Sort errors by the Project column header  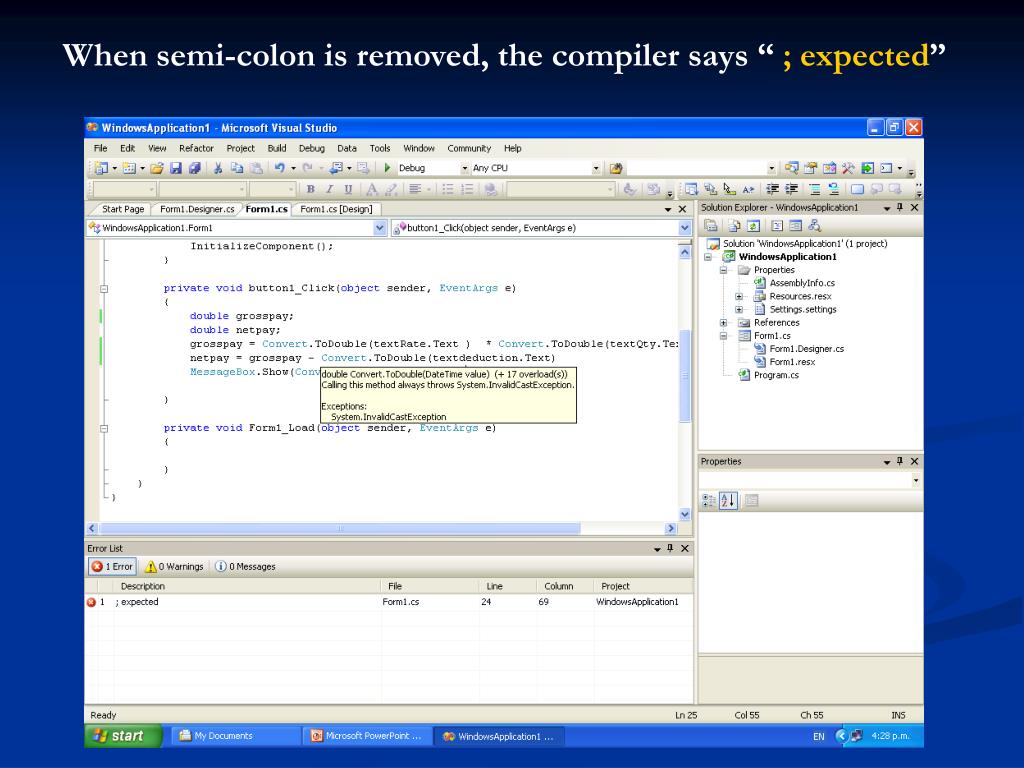coord(643,586)
